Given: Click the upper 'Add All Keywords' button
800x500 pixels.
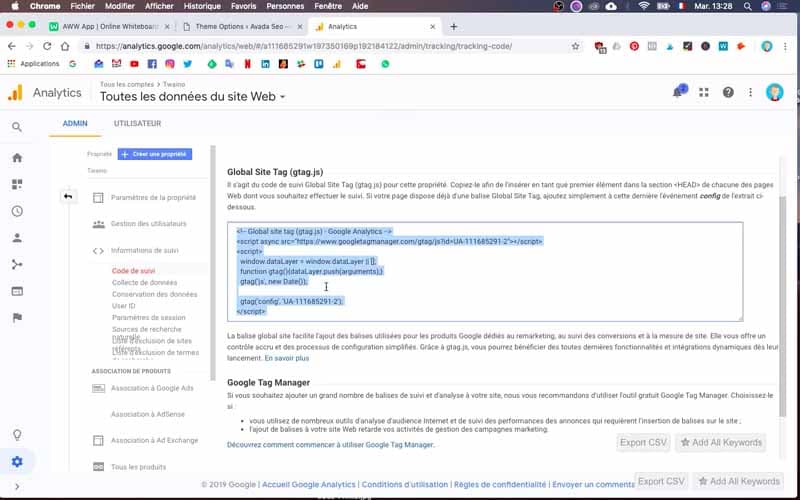Looking at the screenshot, I should [721, 442].
